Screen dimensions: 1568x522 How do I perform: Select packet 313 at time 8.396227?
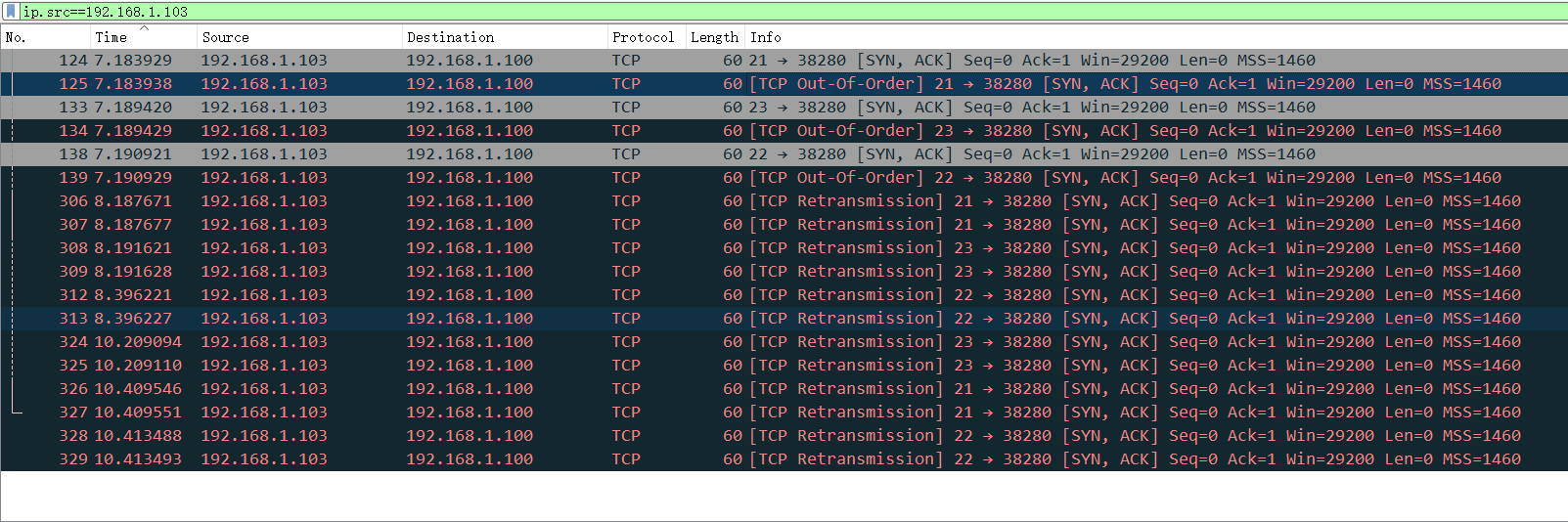[784, 319]
